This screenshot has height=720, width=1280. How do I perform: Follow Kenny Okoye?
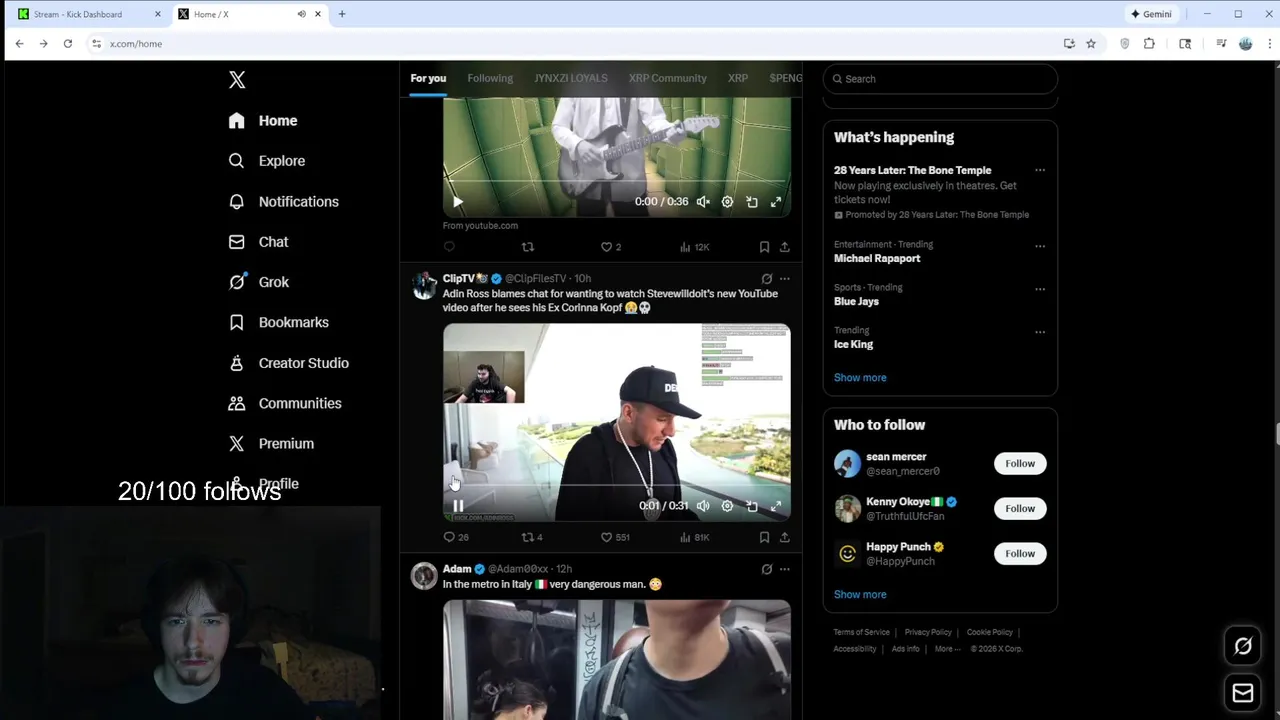tap(1020, 508)
